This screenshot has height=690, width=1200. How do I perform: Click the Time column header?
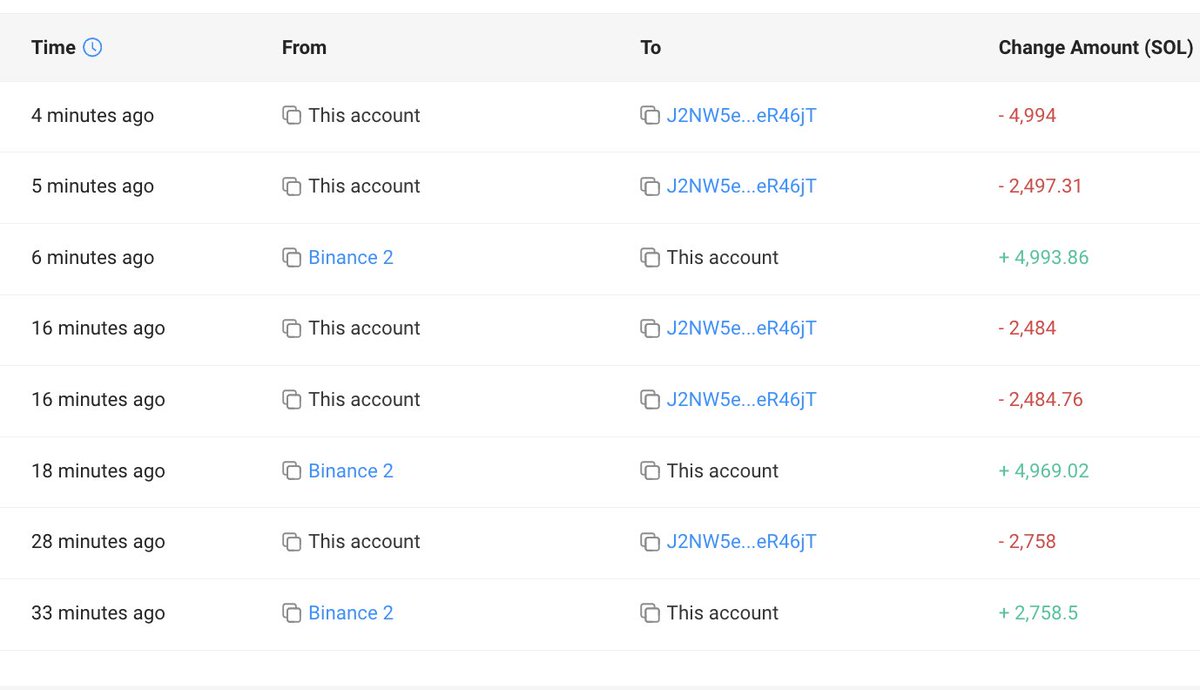(53, 47)
